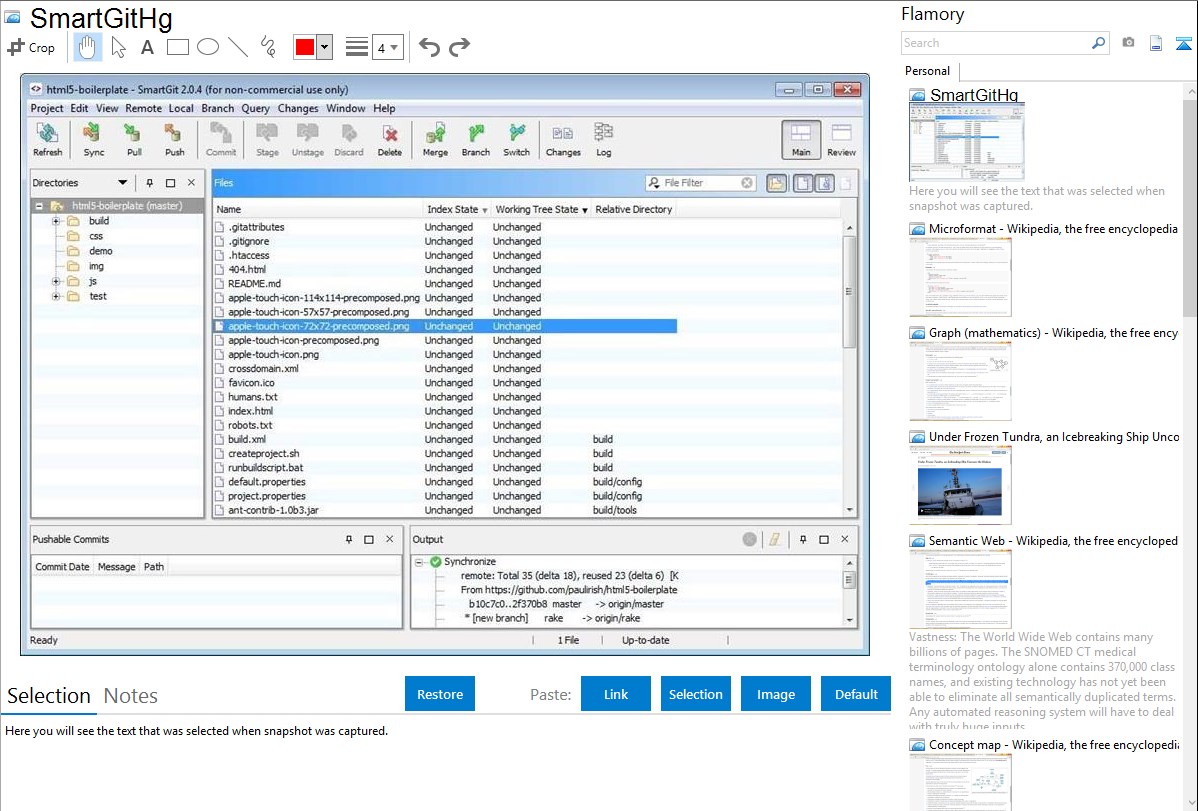The width and height of the screenshot is (1198, 811).
Task: Choose the freehand drawing tool
Action: coord(268,47)
